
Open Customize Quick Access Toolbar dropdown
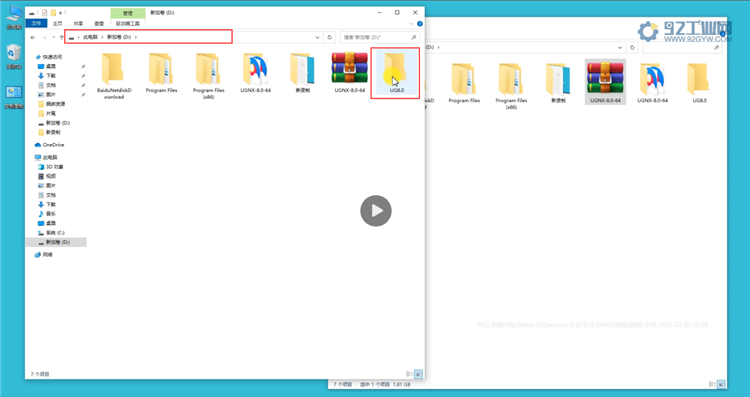(60, 12)
